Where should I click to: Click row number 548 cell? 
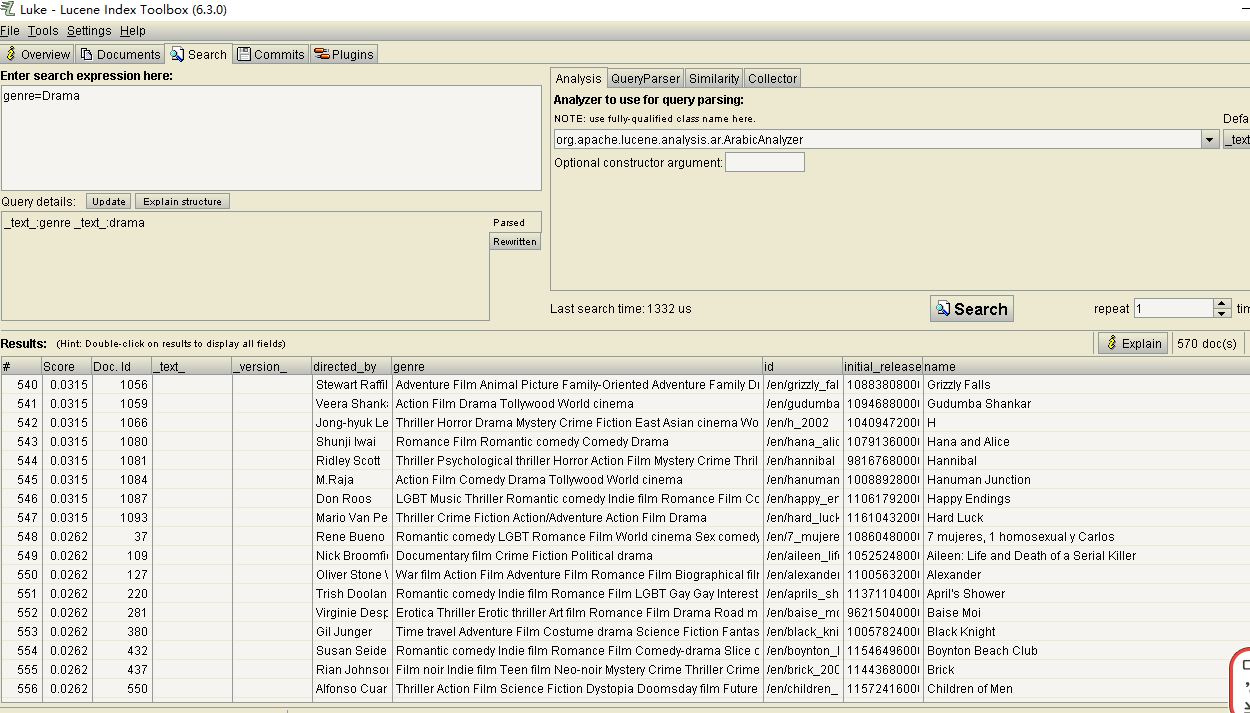tap(21, 537)
